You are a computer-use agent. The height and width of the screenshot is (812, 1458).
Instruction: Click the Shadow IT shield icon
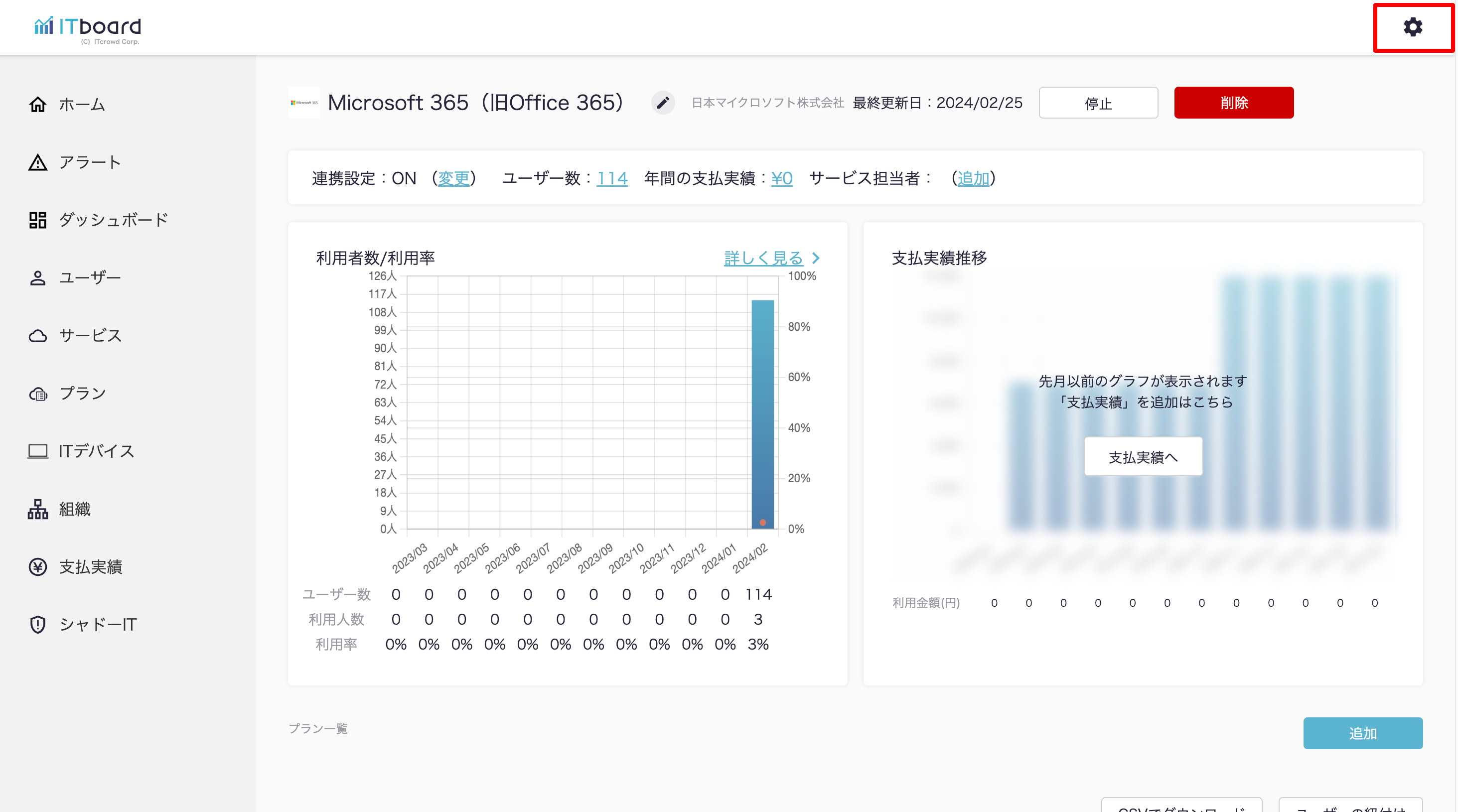[37, 624]
